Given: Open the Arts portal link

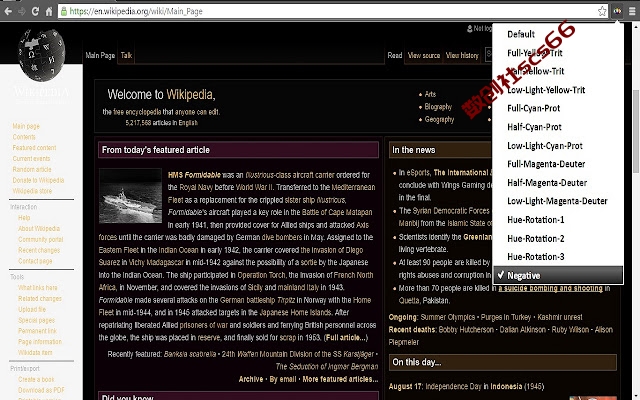Looking at the screenshot, I should click(x=430, y=94).
